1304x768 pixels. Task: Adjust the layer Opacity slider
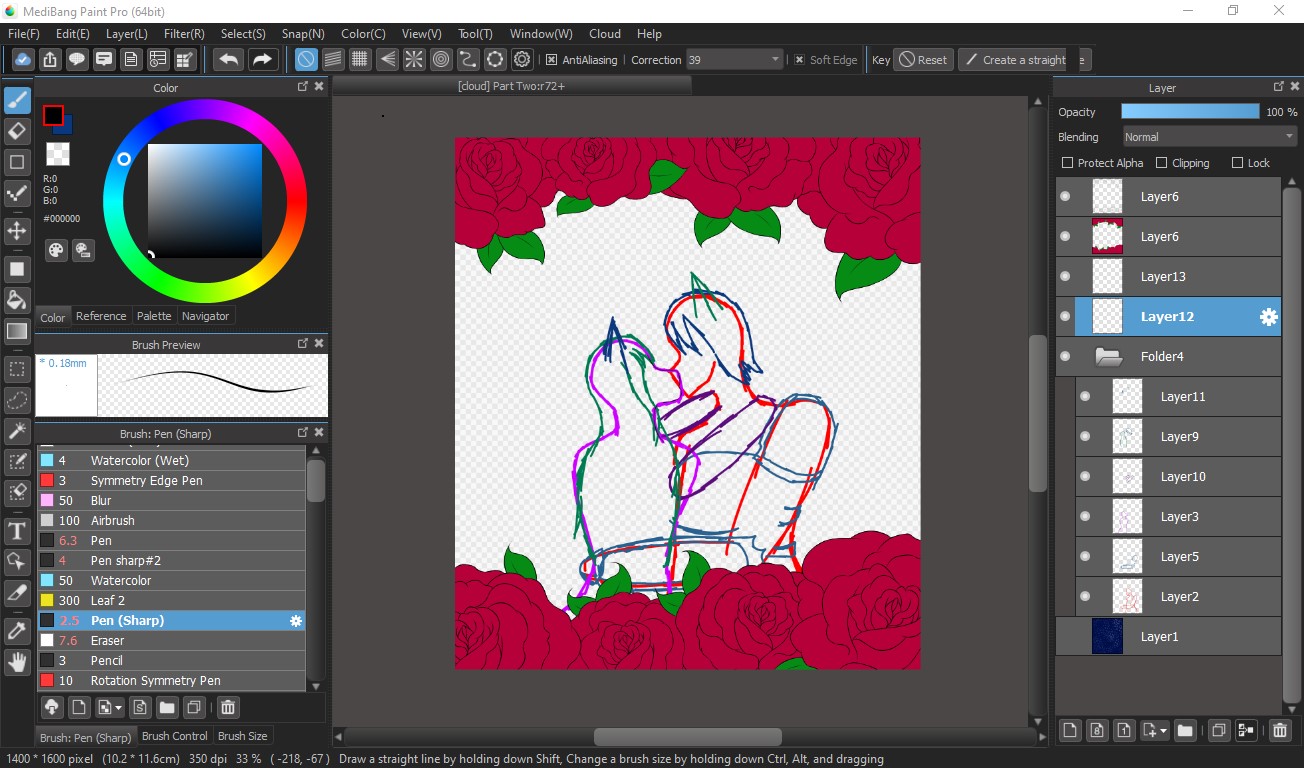[1190, 112]
